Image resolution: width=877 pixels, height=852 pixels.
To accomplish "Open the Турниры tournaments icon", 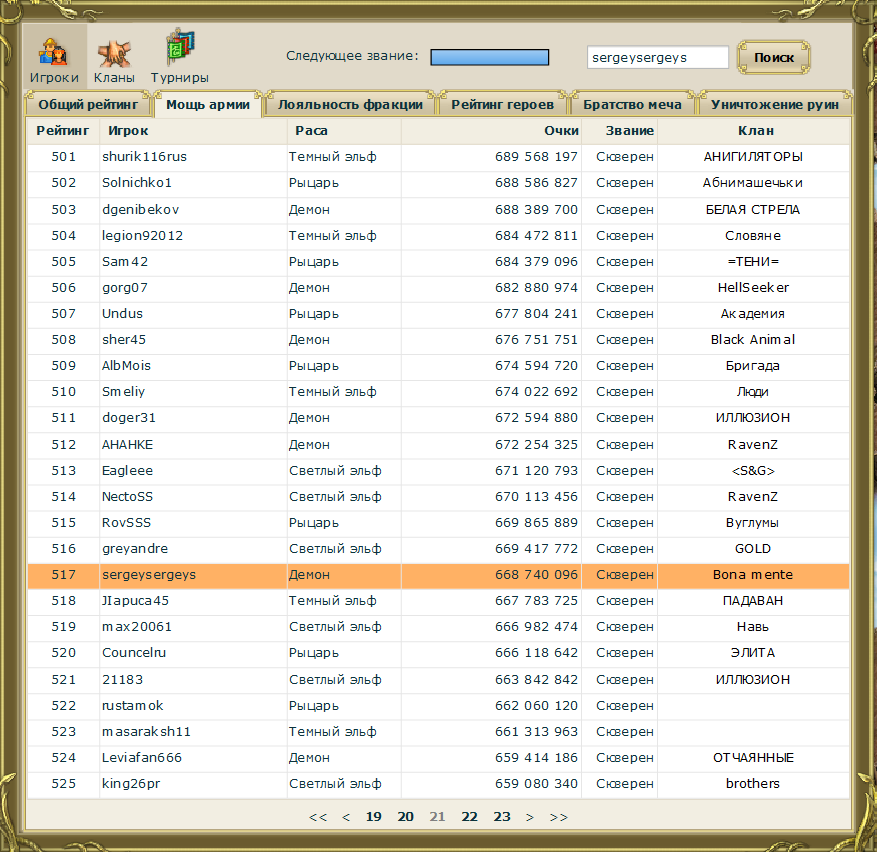I will click(180, 58).
